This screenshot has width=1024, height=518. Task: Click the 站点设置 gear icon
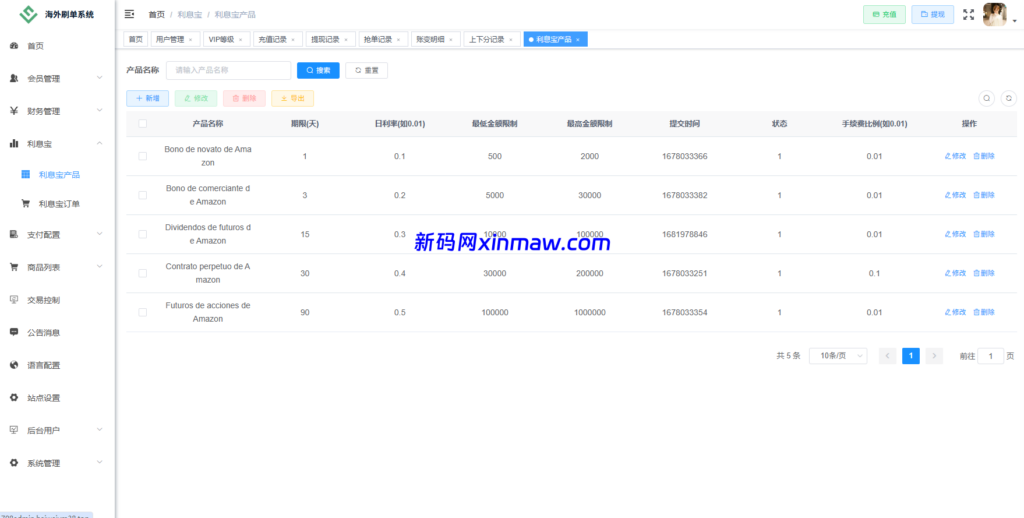pyautogui.click(x=14, y=397)
